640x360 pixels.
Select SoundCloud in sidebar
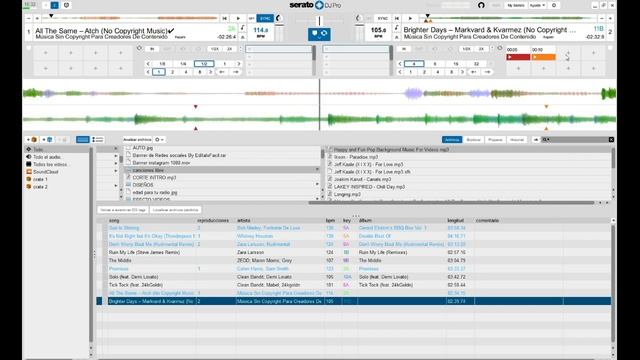(x=45, y=172)
